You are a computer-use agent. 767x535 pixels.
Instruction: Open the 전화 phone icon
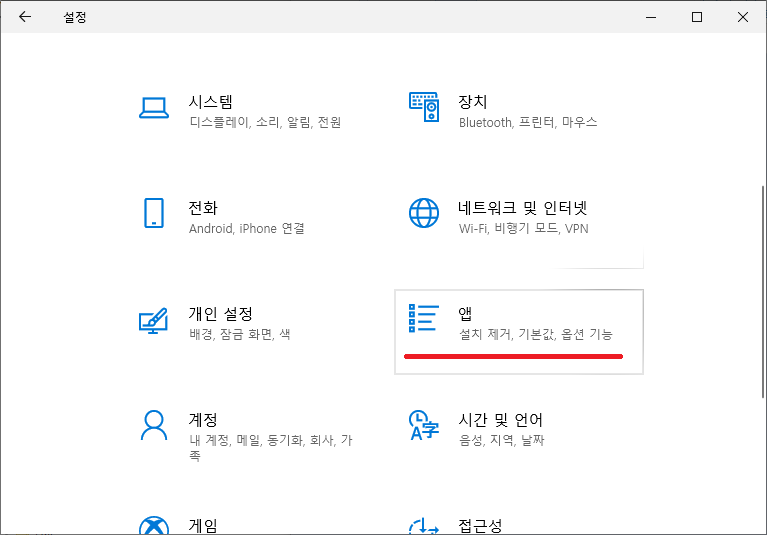click(154, 213)
